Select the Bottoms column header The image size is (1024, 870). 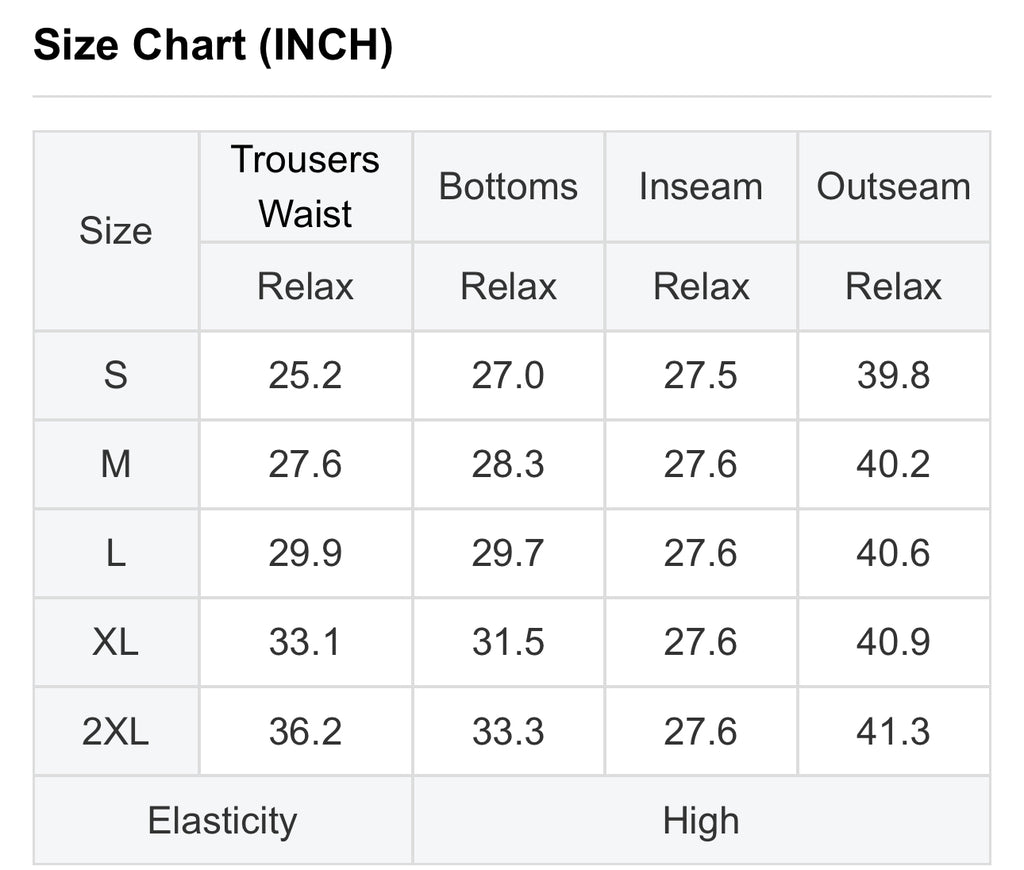pos(508,187)
